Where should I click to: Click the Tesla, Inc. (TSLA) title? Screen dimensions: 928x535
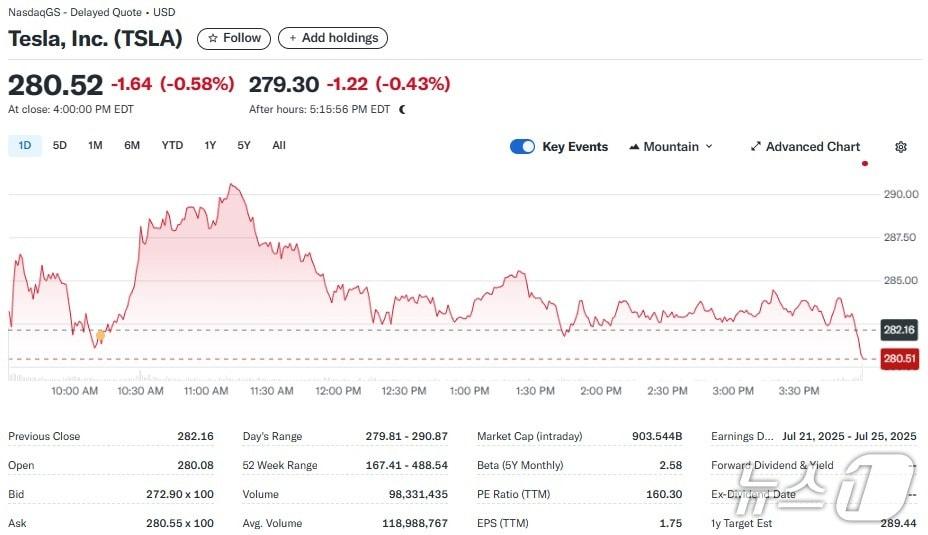pyautogui.click(x=96, y=39)
